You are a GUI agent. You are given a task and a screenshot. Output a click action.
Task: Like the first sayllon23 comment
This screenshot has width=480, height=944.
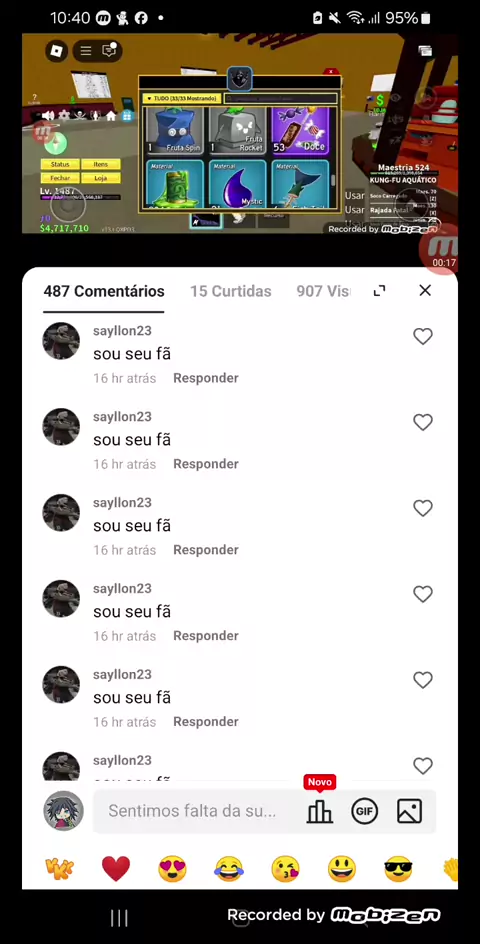423,337
